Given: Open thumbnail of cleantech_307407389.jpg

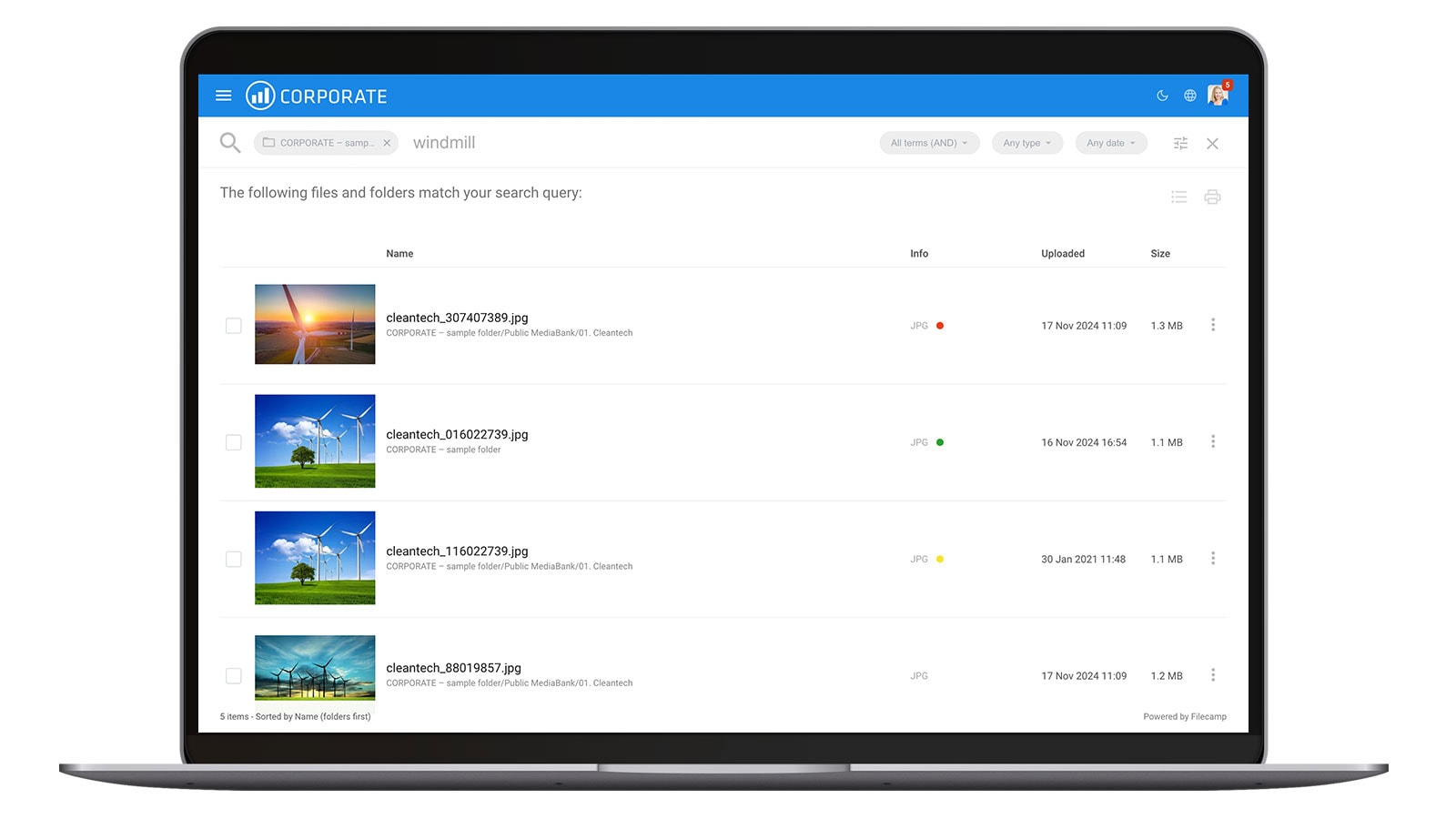Looking at the screenshot, I should (315, 324).
